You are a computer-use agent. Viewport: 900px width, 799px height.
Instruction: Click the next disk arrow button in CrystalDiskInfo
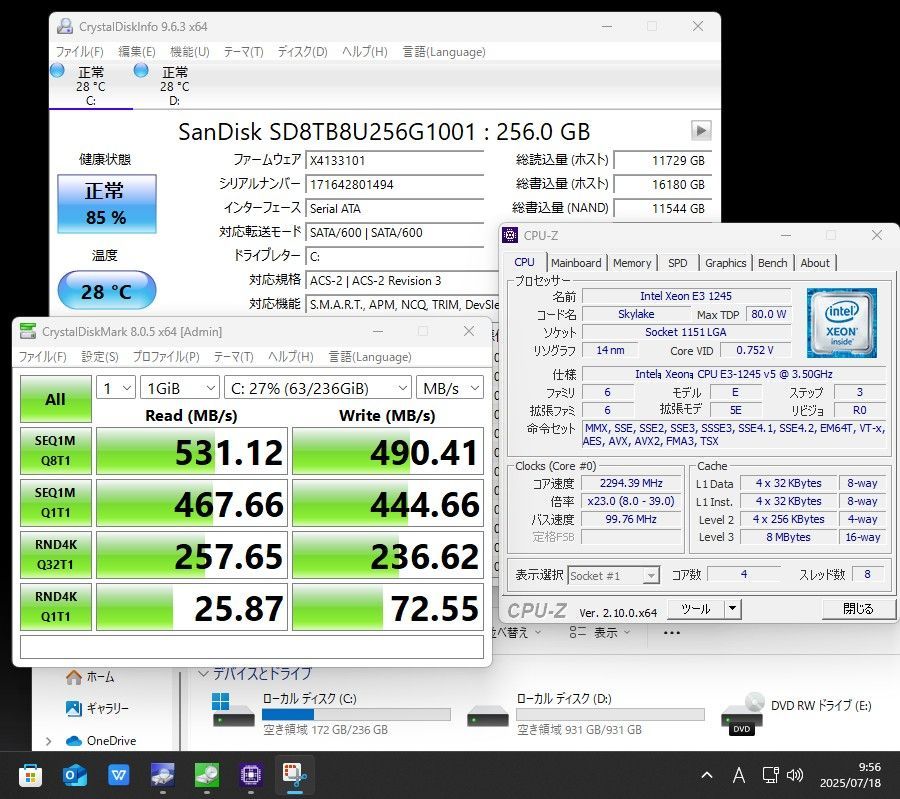click(x=701, y=131)
